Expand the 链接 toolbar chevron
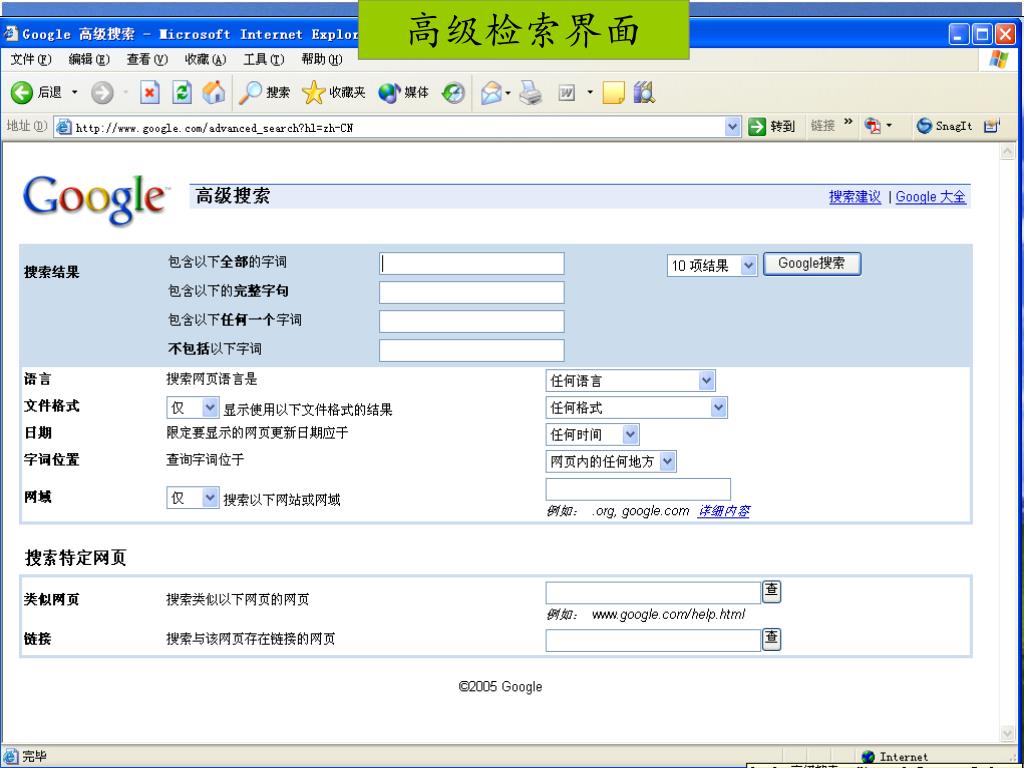1024x768 pixels. pos(848,122)
